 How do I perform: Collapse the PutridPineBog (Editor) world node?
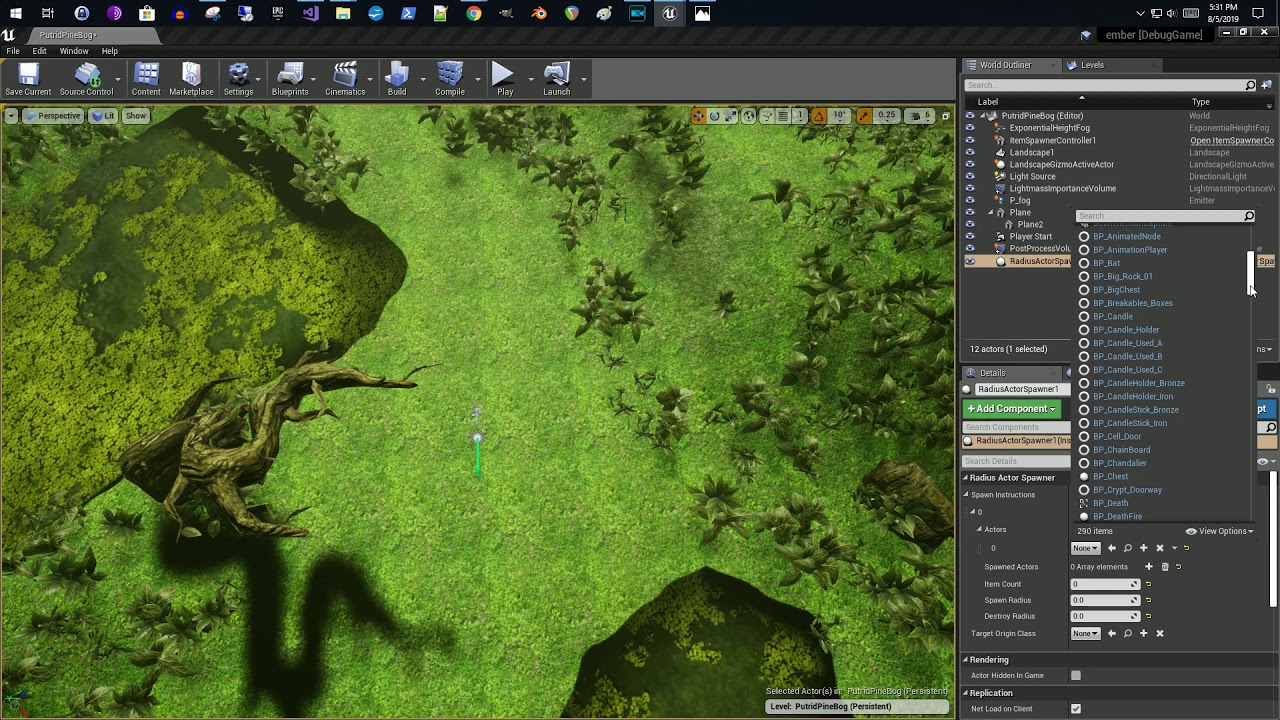coord(982,116)
